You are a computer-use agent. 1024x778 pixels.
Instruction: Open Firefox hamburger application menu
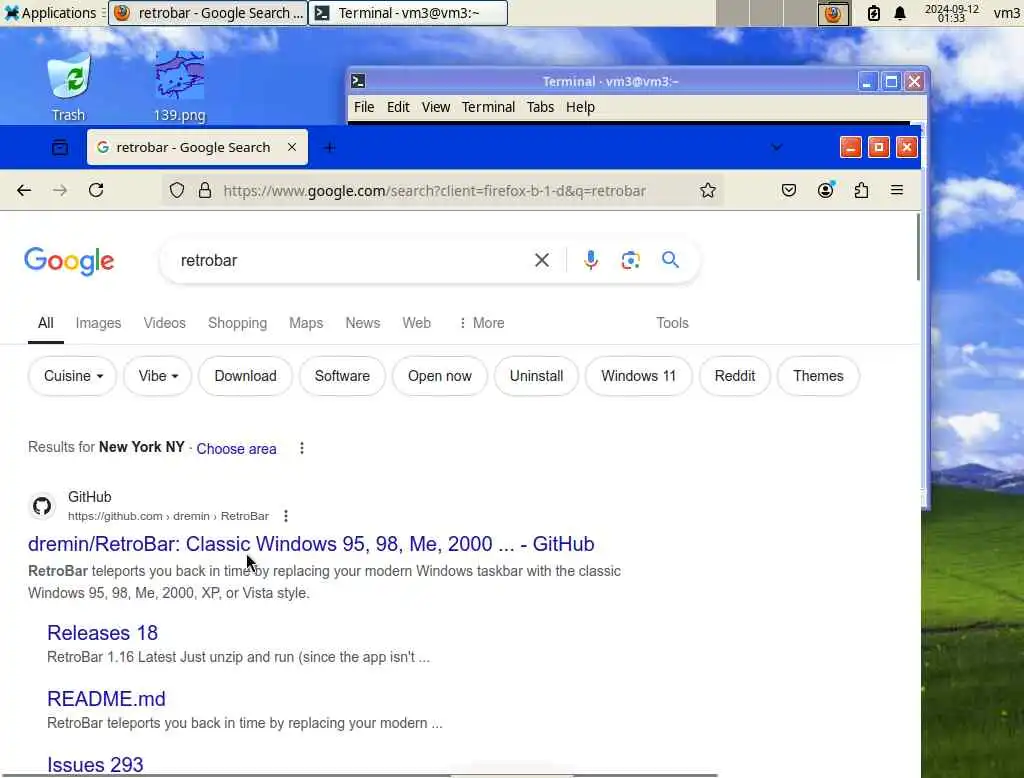pos(897,190)
